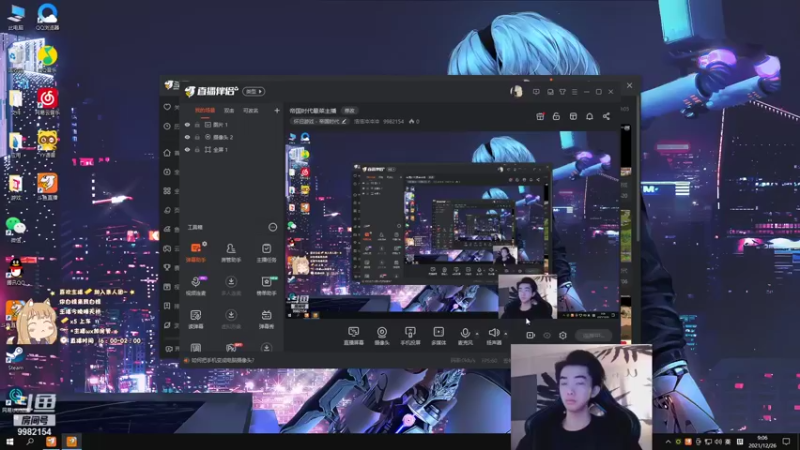Open the 网易云音乐 desktop shortcut
The height and width of the screenshot is (450, 800).
[47, 101]
